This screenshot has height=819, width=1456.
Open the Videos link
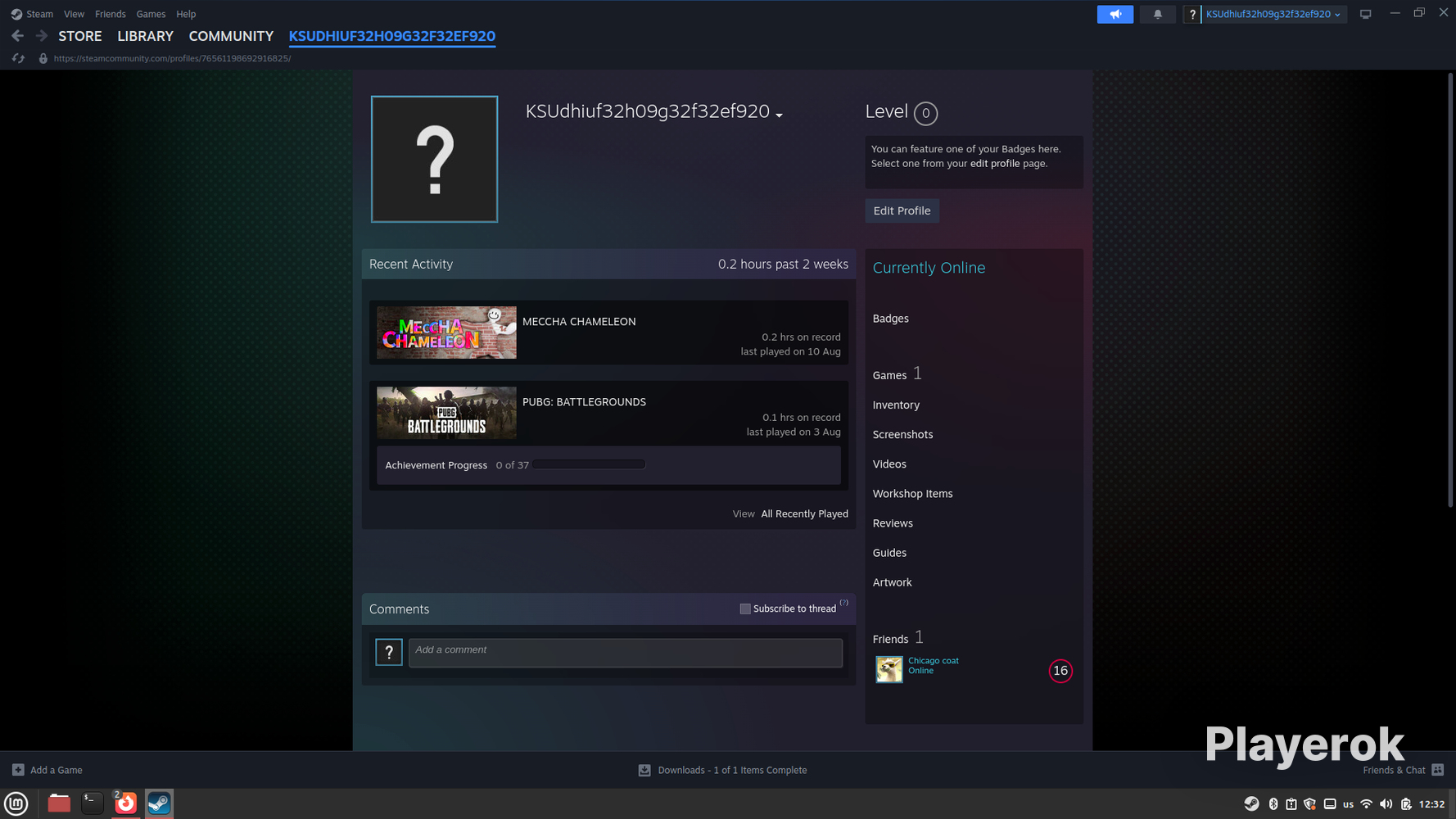tap(889, 464)
